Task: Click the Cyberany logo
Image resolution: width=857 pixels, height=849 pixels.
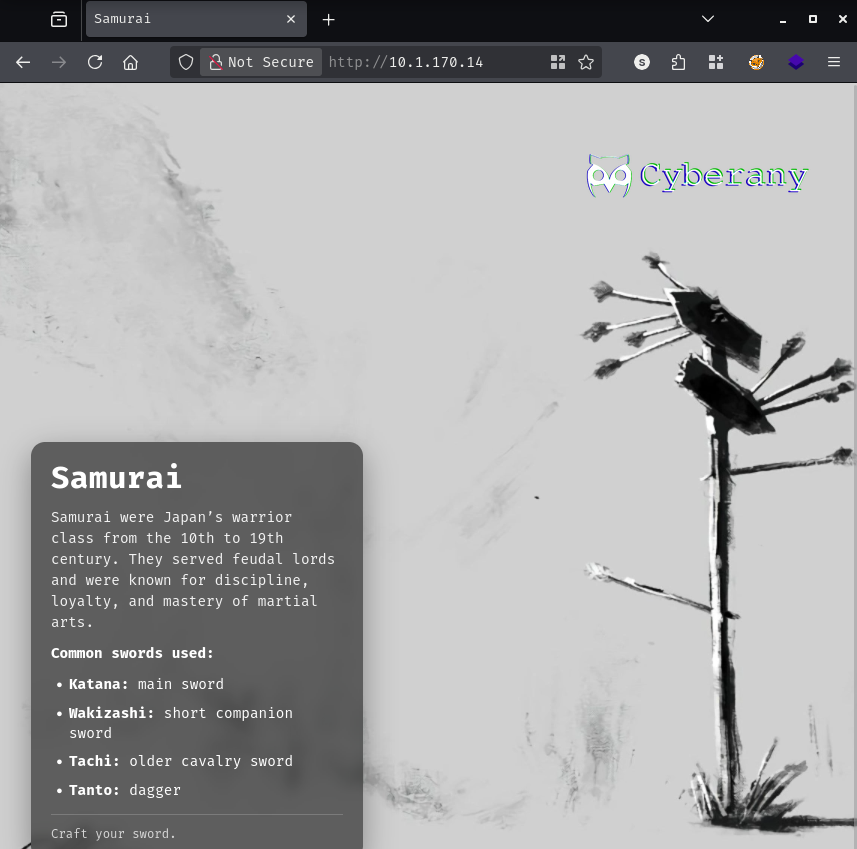Action: [x=697, y=176]
